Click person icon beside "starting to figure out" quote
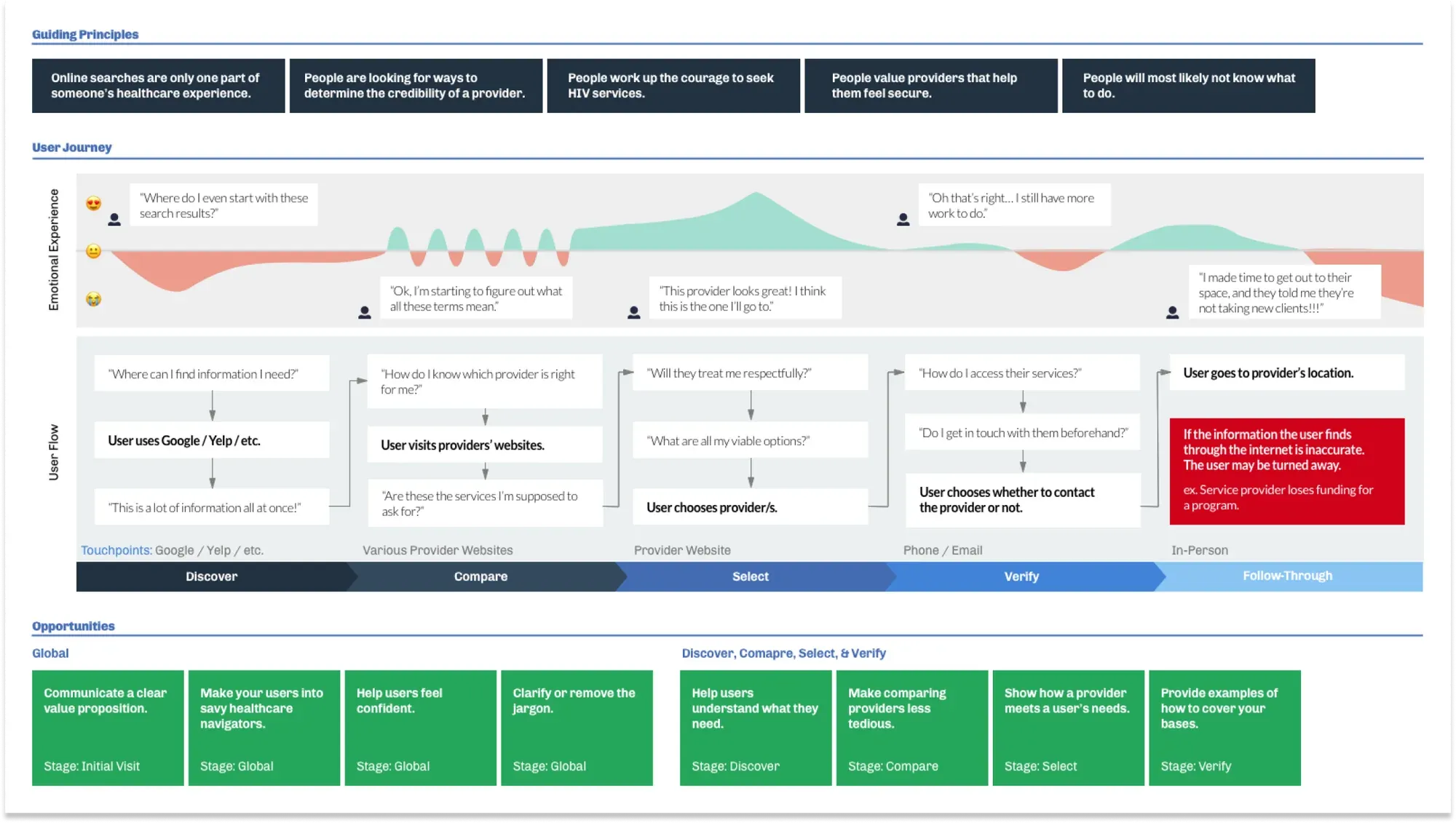1456x823 pixels. (x=365, y=312)
